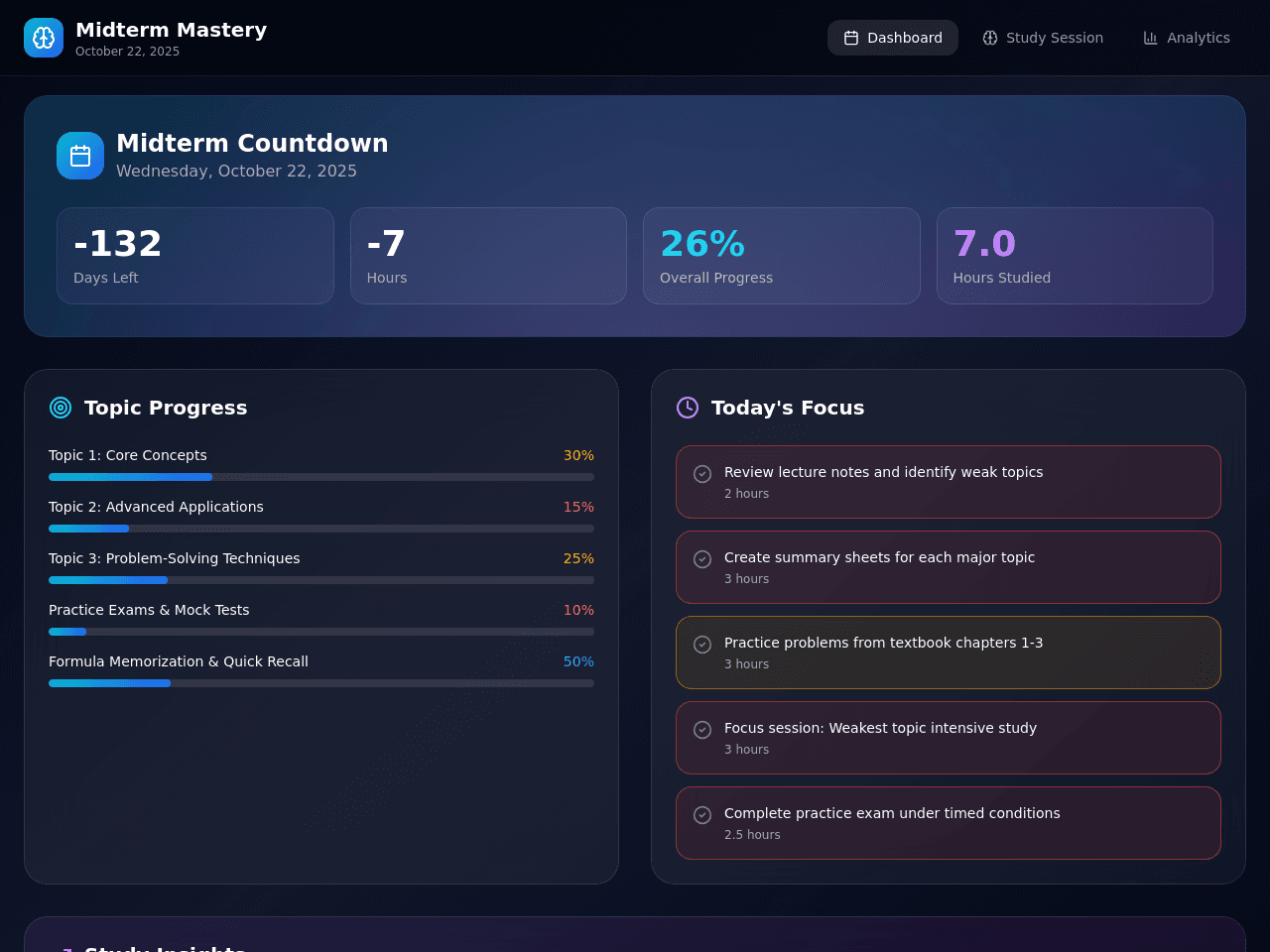This screenshot has height=952, width=1270.
Task: Click the Practice Exams & Mock Tests progress bar
Action: (321, 632)
